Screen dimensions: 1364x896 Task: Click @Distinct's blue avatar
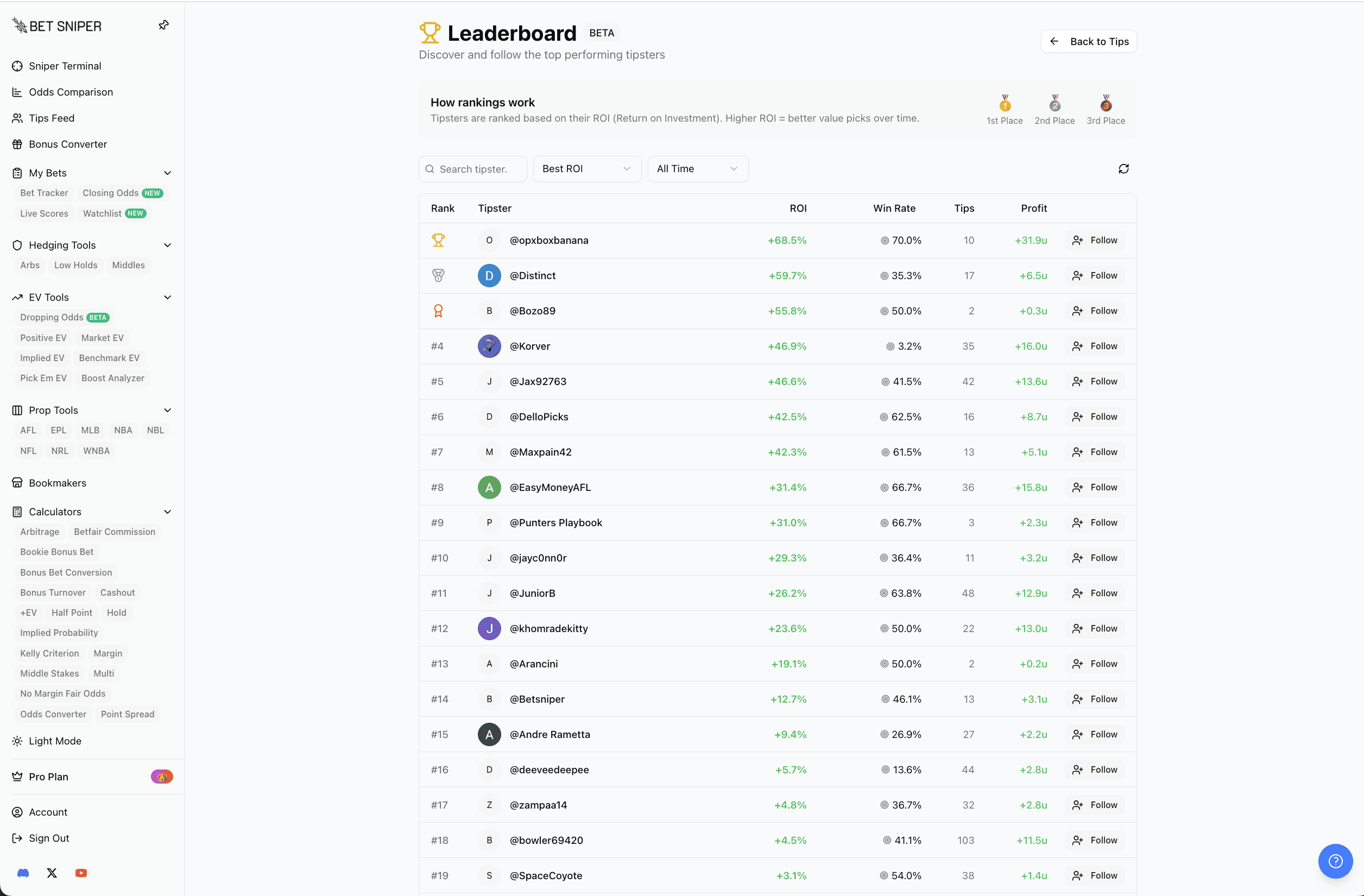coord(489,276)
